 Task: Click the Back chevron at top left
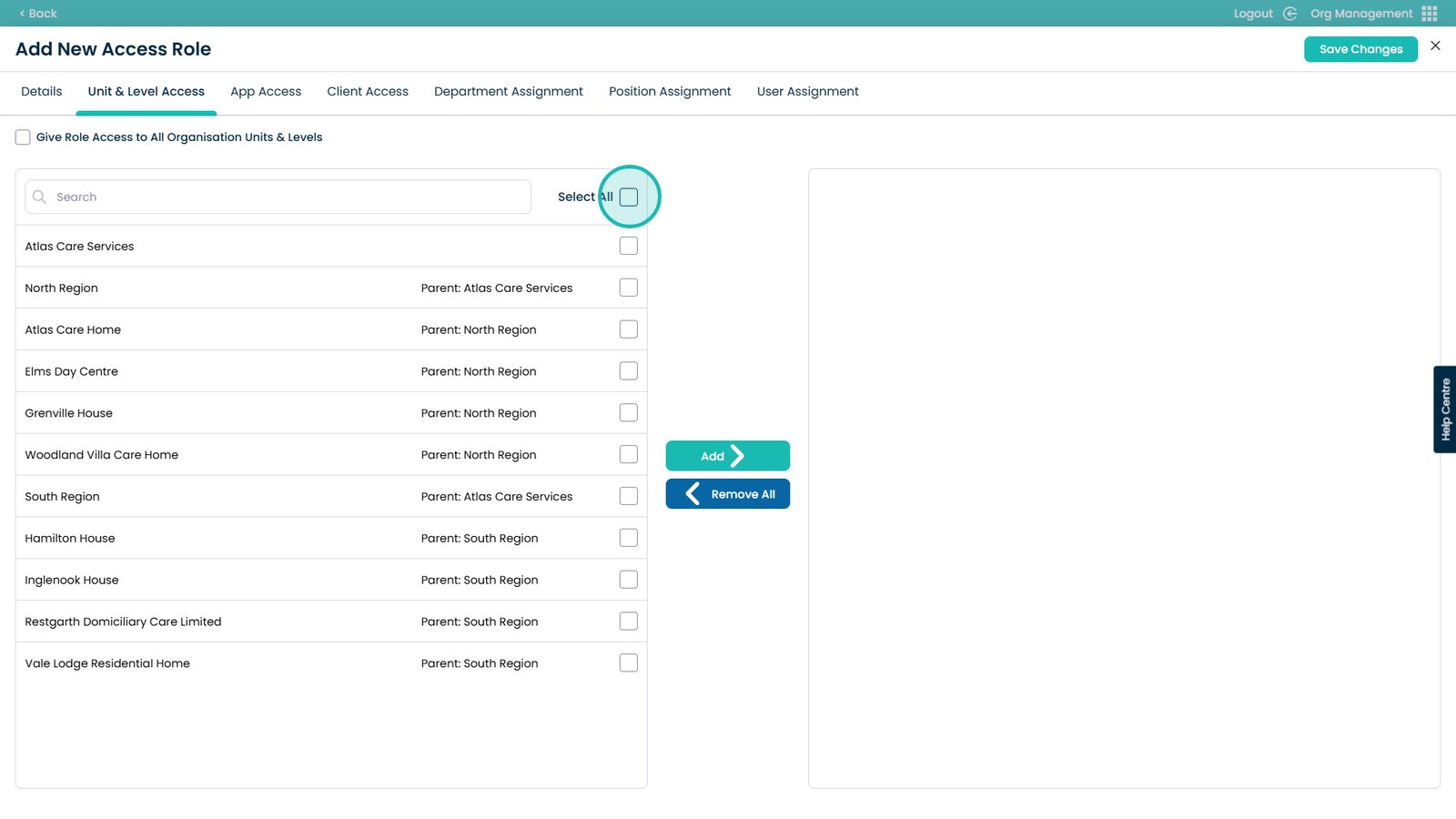click(x=22, y=14)
